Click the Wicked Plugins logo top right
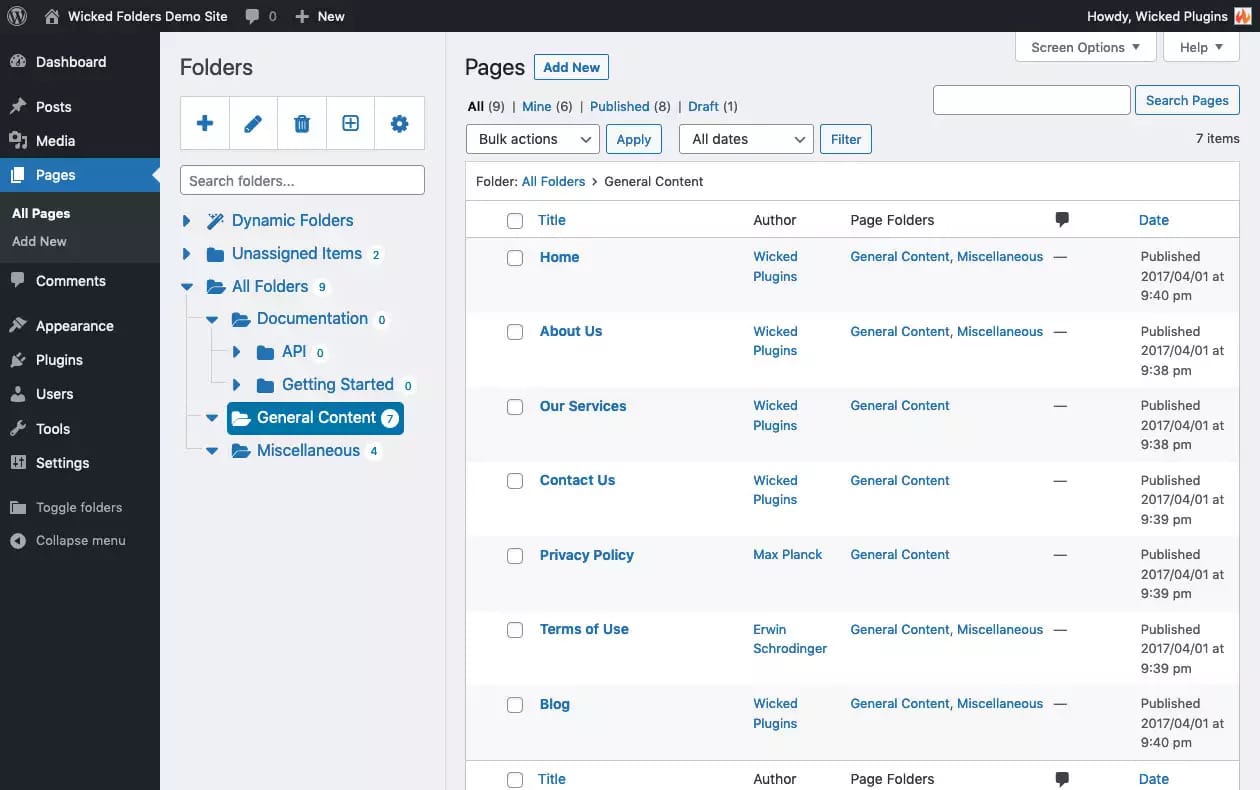The height and width of the screenshot is (790, 1260). coord(1243,15)
